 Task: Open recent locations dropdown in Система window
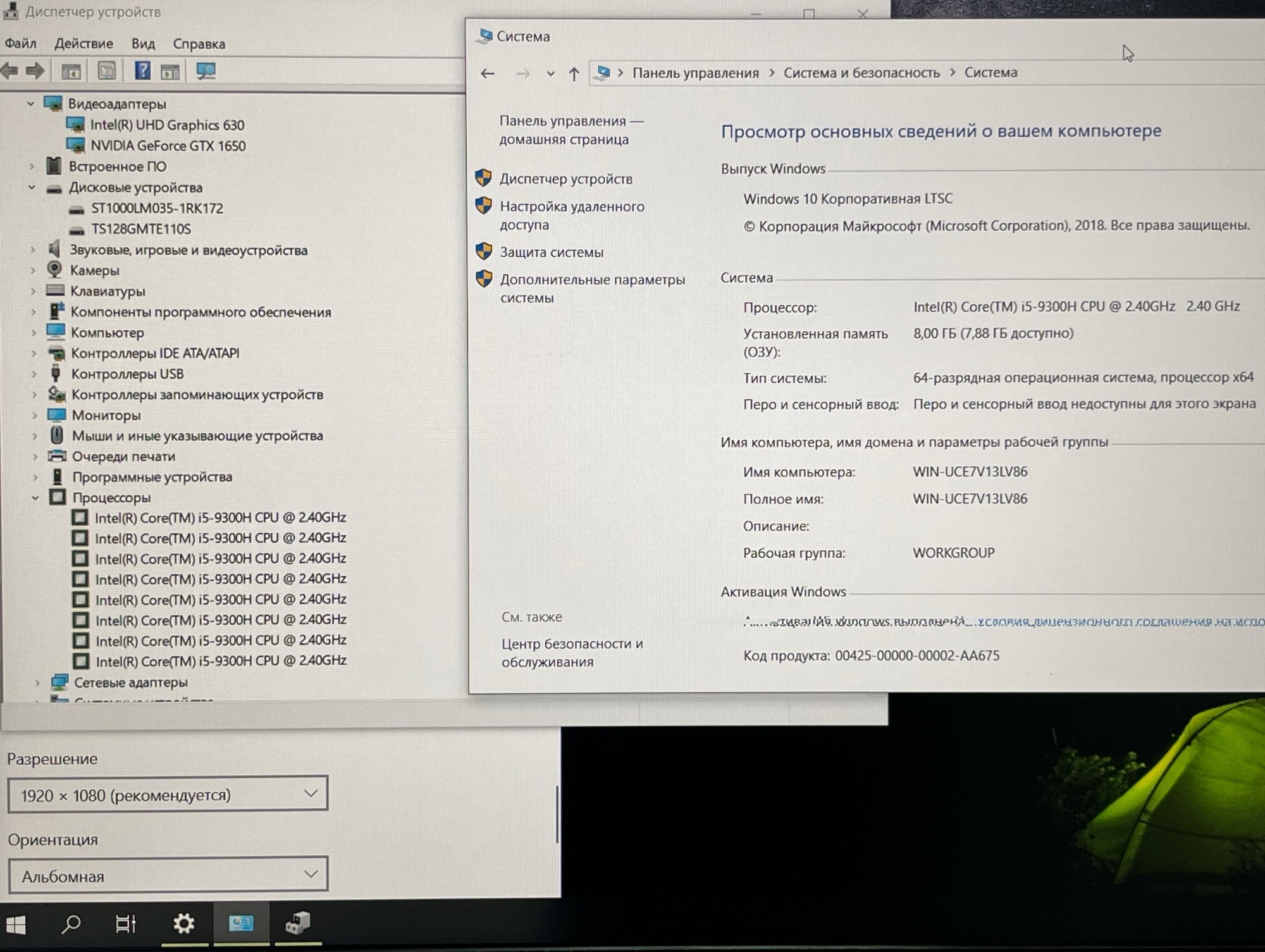(550, 74)
